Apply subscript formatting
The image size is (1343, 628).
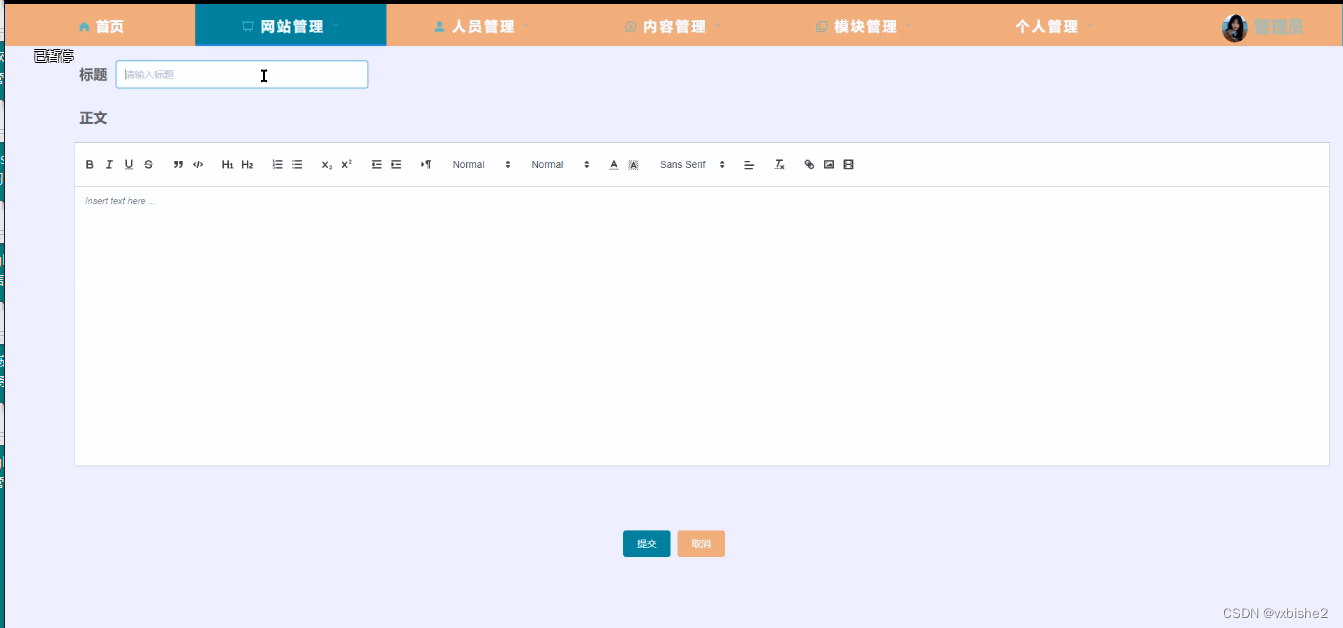tap(326, 165)
